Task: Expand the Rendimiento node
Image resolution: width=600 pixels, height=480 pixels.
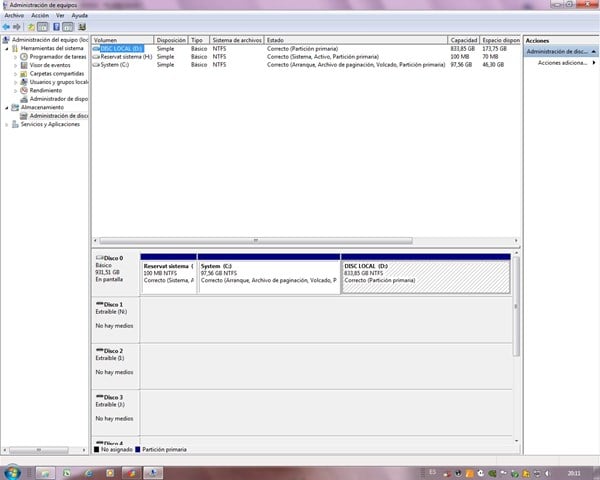Action: coord(15,91)
